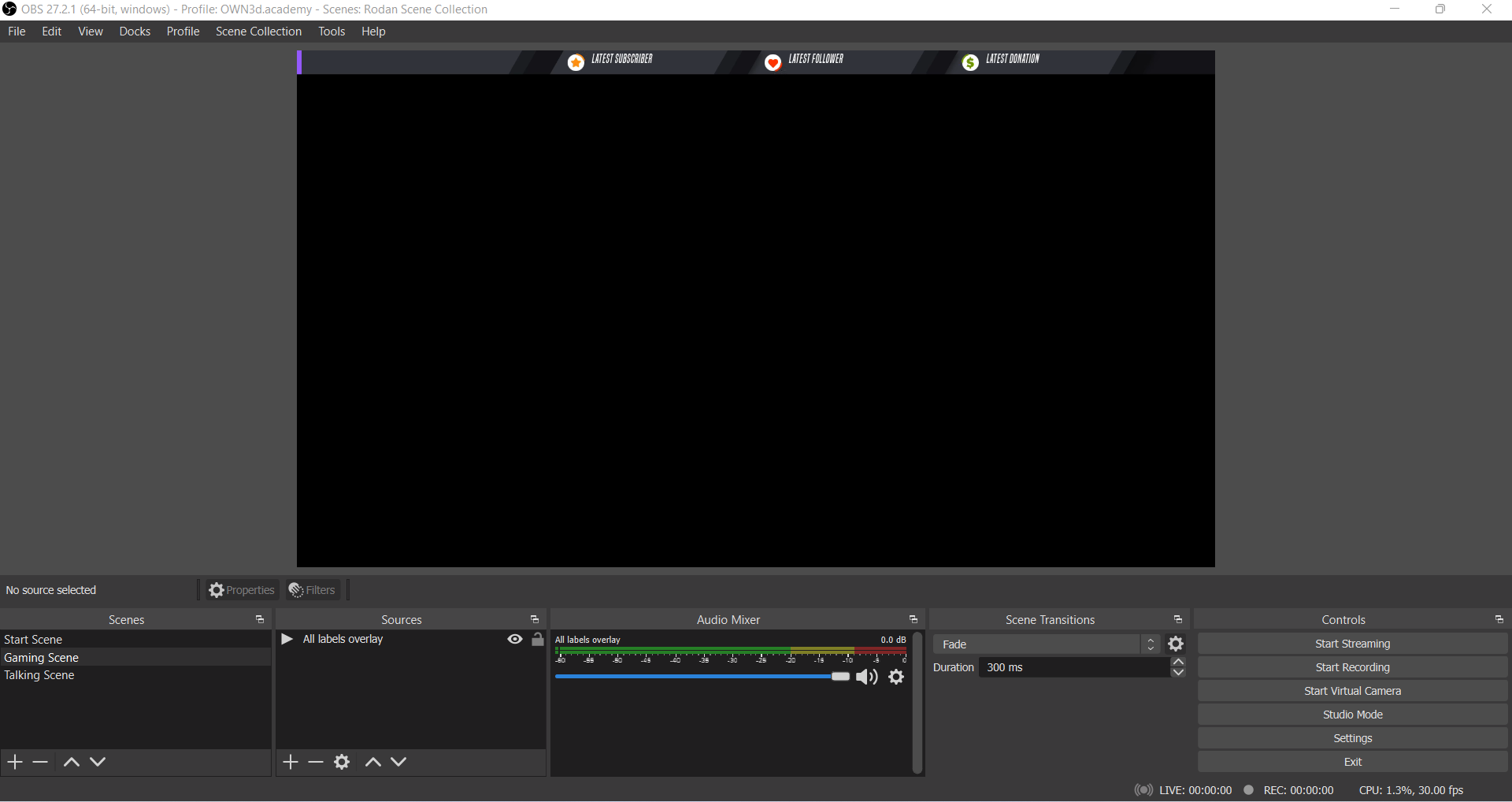The height and width of the screenshot is (802, 1512).
Task: Open the Scene Collection menu
Action: pos(258,32)
